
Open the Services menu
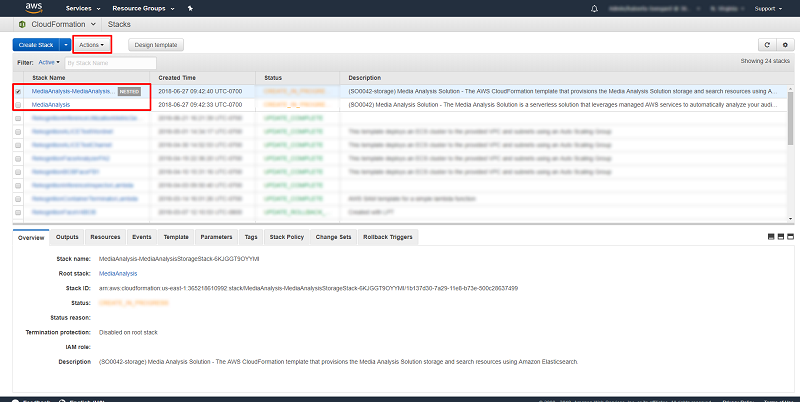click(83, 9)
